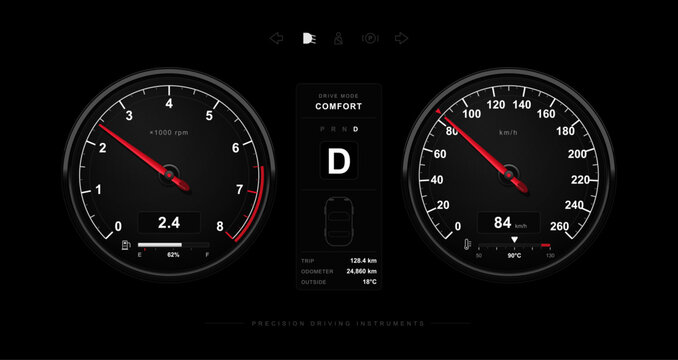Click number 7 on the tachometer
The height and width of the screenshot is (360, 678).
click(240, 190)
